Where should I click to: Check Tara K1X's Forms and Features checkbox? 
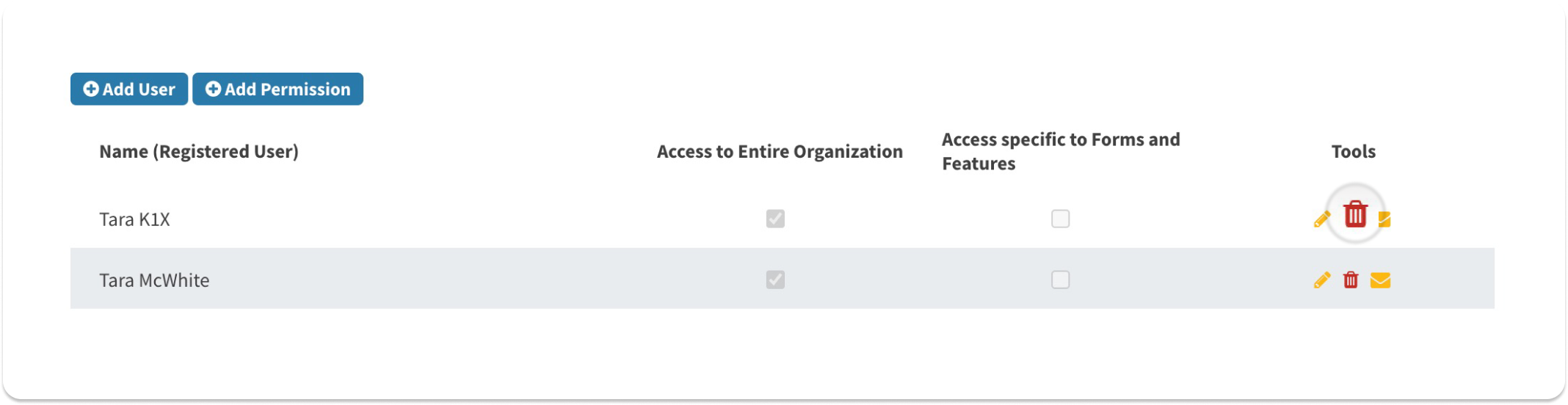[x=1060, y=219]
